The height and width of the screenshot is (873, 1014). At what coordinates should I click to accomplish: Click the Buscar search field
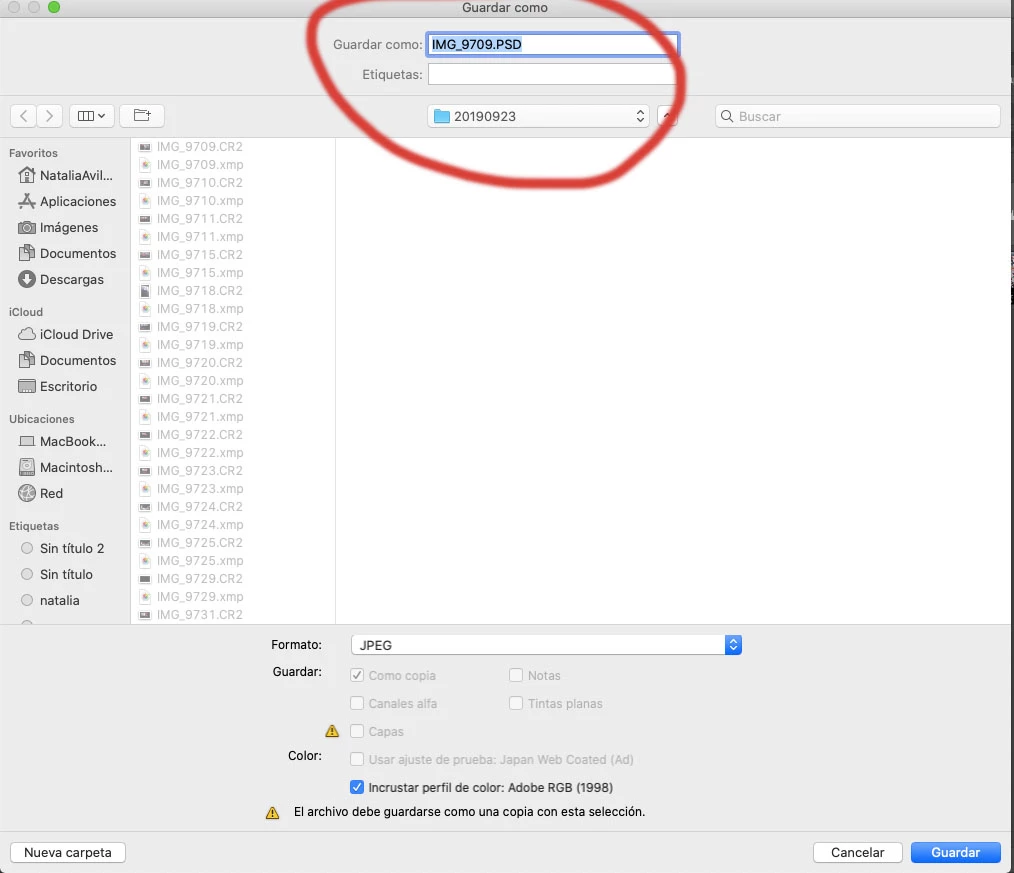tap(858, 116)
